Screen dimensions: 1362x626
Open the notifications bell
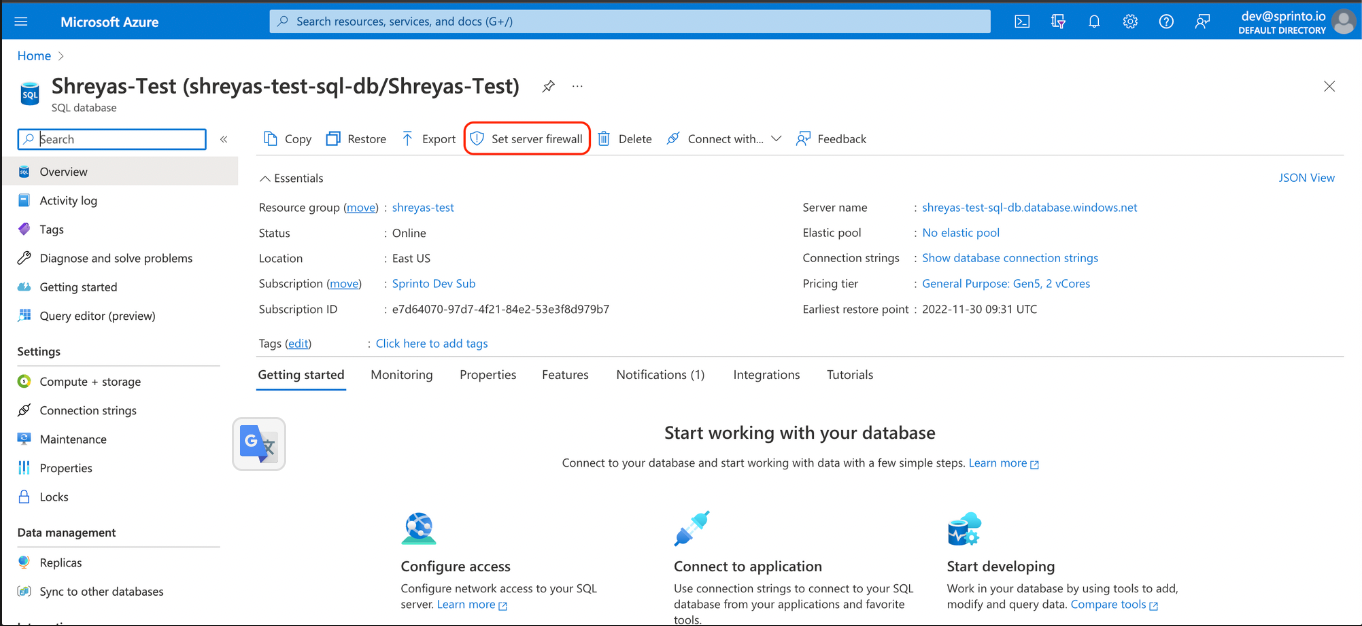pos(1094,21)
